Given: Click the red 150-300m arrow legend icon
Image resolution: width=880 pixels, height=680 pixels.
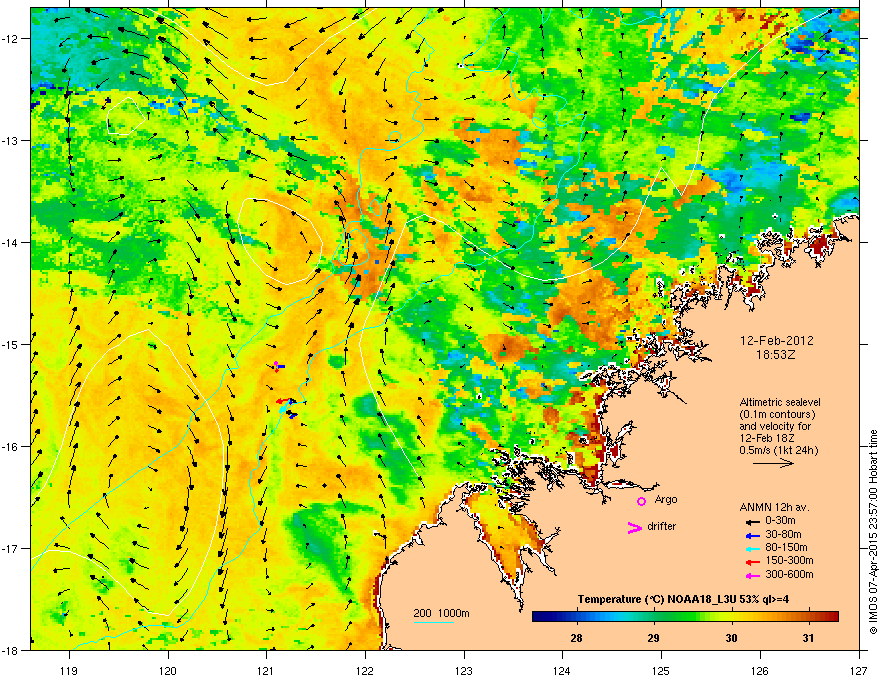Looking at the screenshot, I should 751,562.
